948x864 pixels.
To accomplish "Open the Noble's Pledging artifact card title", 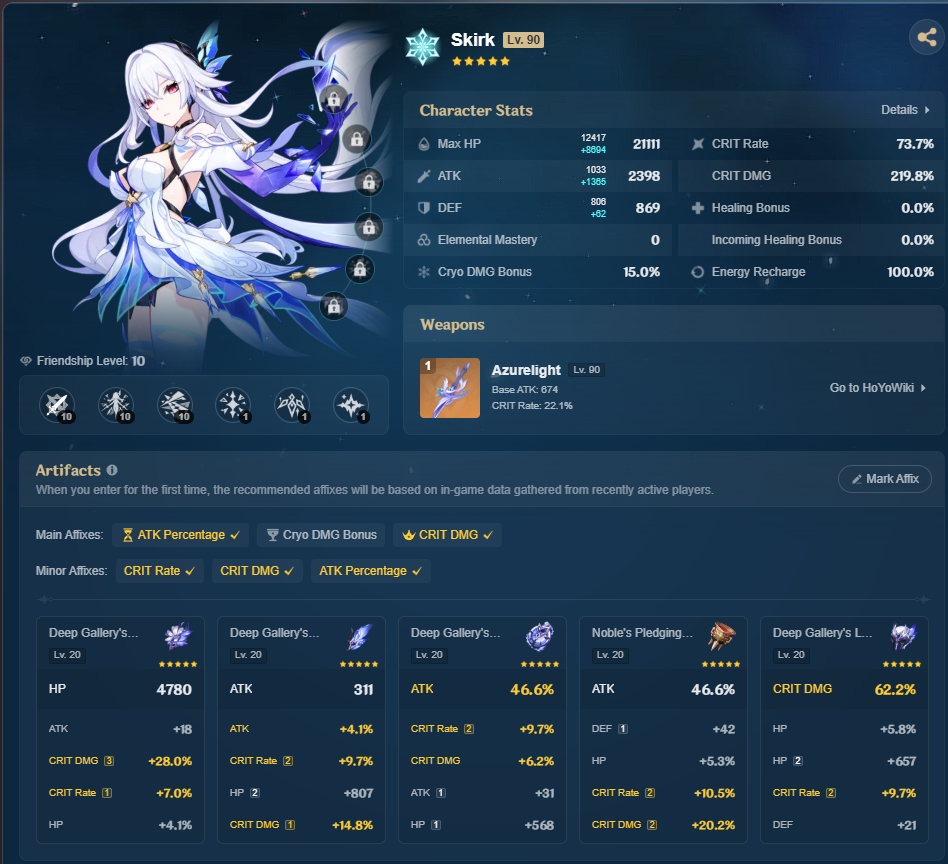I will coord(642,633).
